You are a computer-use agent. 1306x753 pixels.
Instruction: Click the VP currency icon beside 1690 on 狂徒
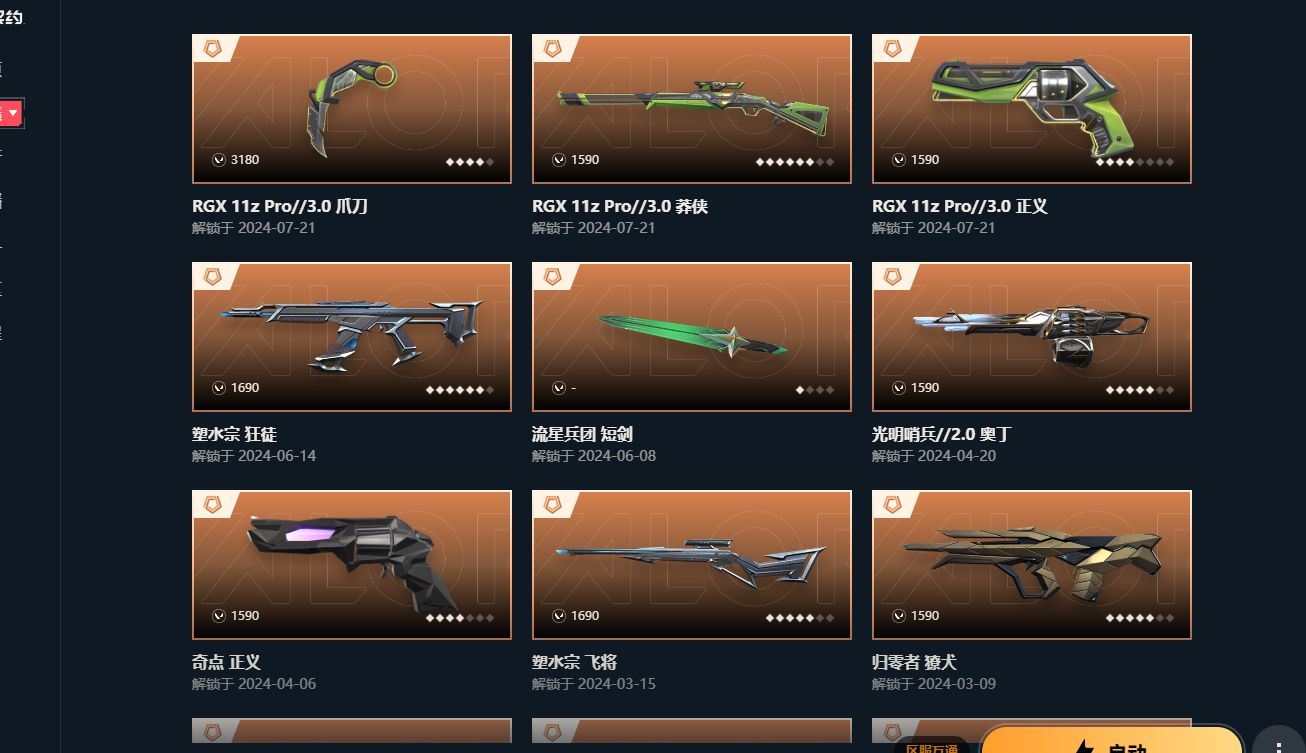[x=219, y=387]
